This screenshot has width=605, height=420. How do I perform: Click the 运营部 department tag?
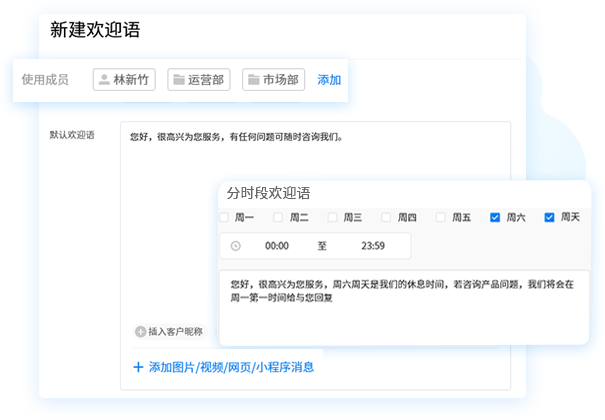pos(199,80)
